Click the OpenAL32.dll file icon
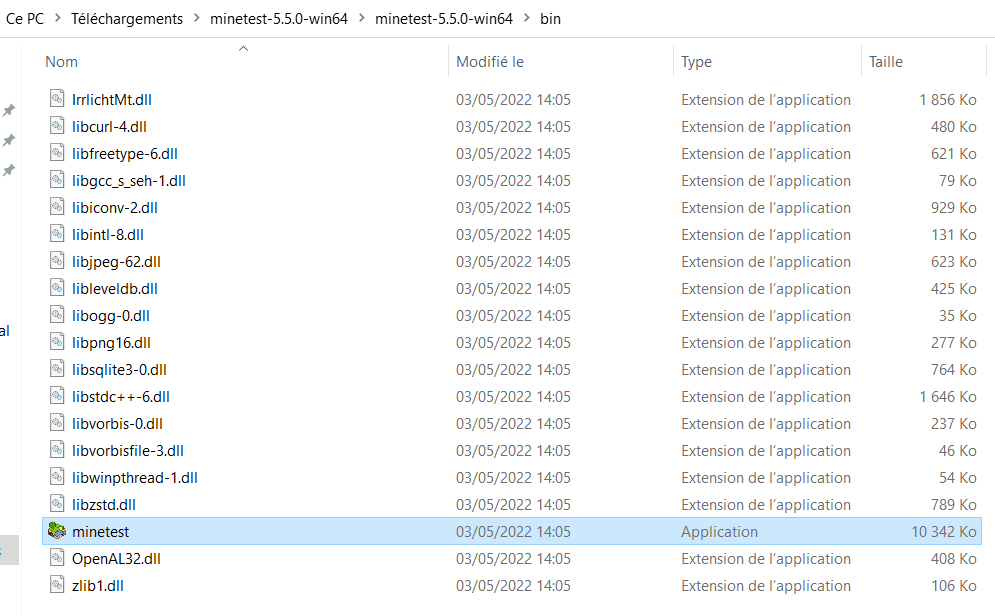This screenshot has height=616, width=995. coord(57,558)
